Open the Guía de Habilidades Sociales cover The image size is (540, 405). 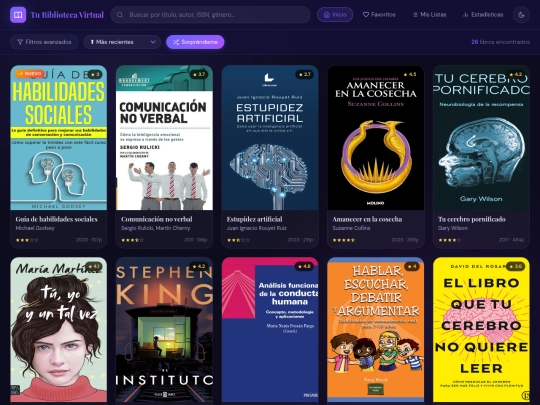coord(59,138)
